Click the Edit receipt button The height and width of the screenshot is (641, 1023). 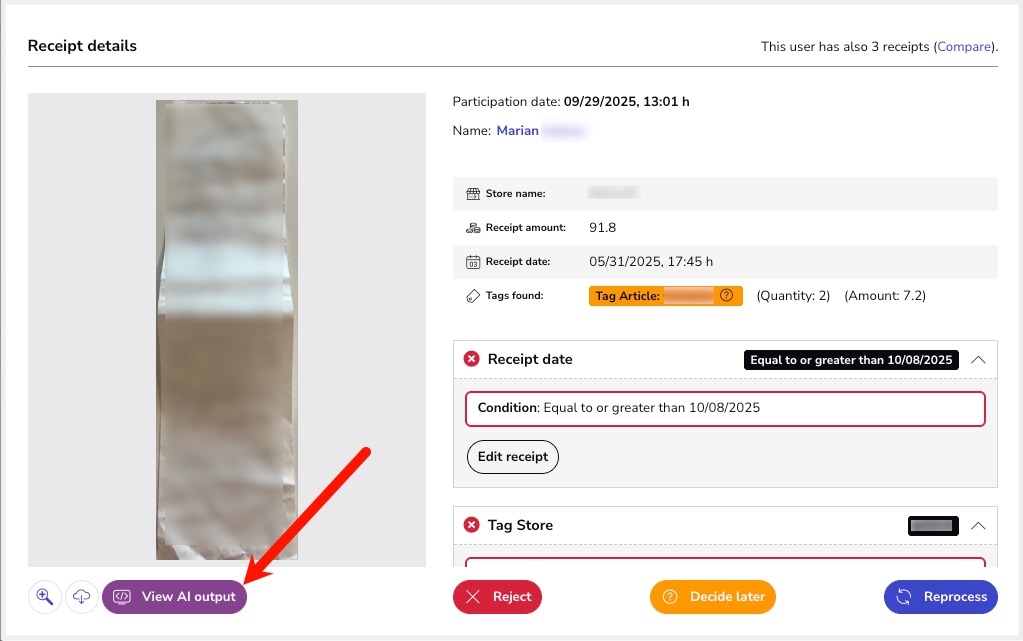[513, 457]
